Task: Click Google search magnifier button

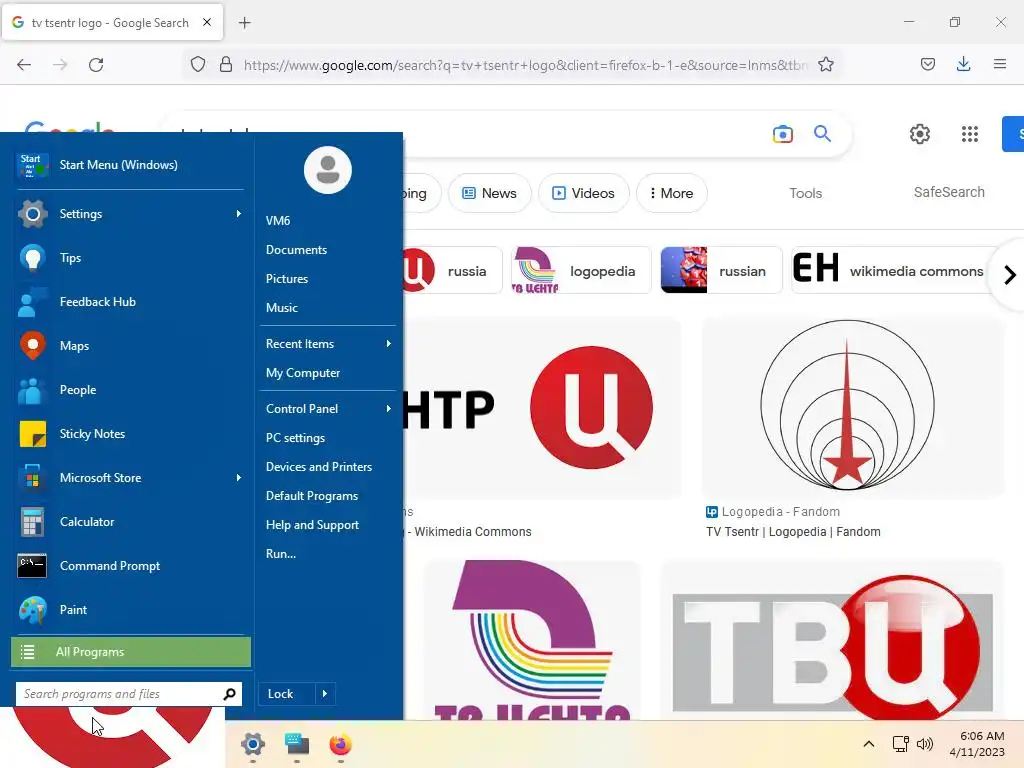Action: [x=822, y=134]
